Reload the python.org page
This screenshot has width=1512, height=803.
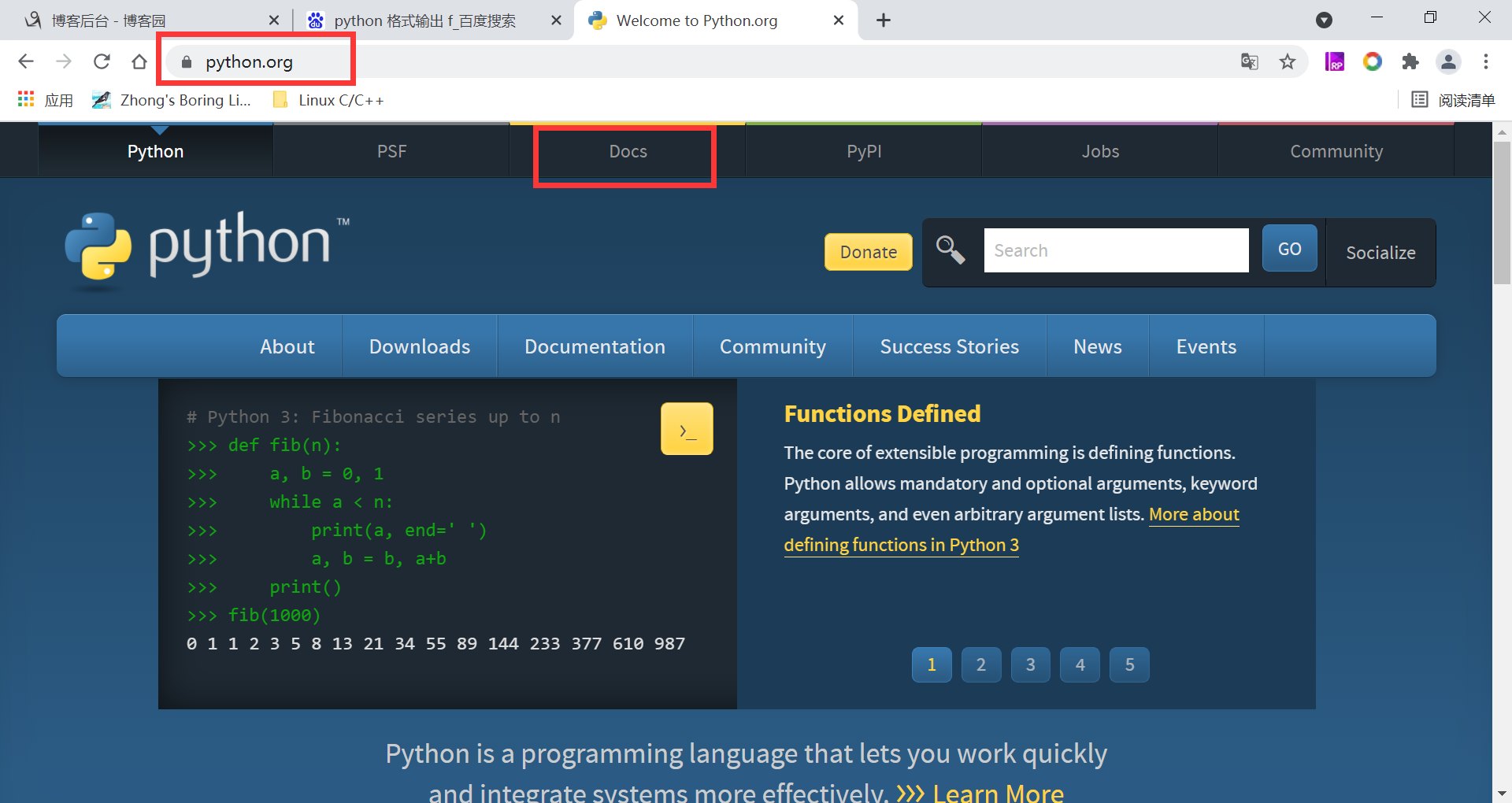[x=102, y=61]
